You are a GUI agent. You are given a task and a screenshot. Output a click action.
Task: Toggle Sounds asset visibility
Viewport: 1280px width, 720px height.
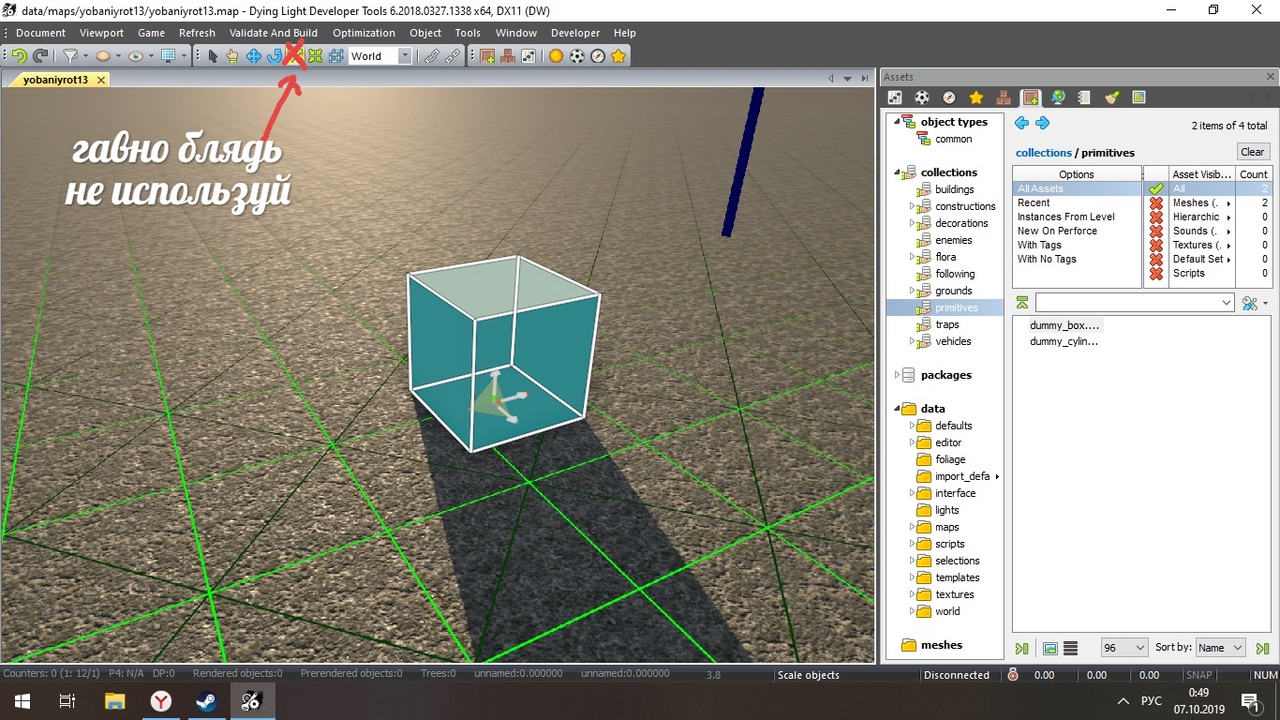tap(1156, 231)
